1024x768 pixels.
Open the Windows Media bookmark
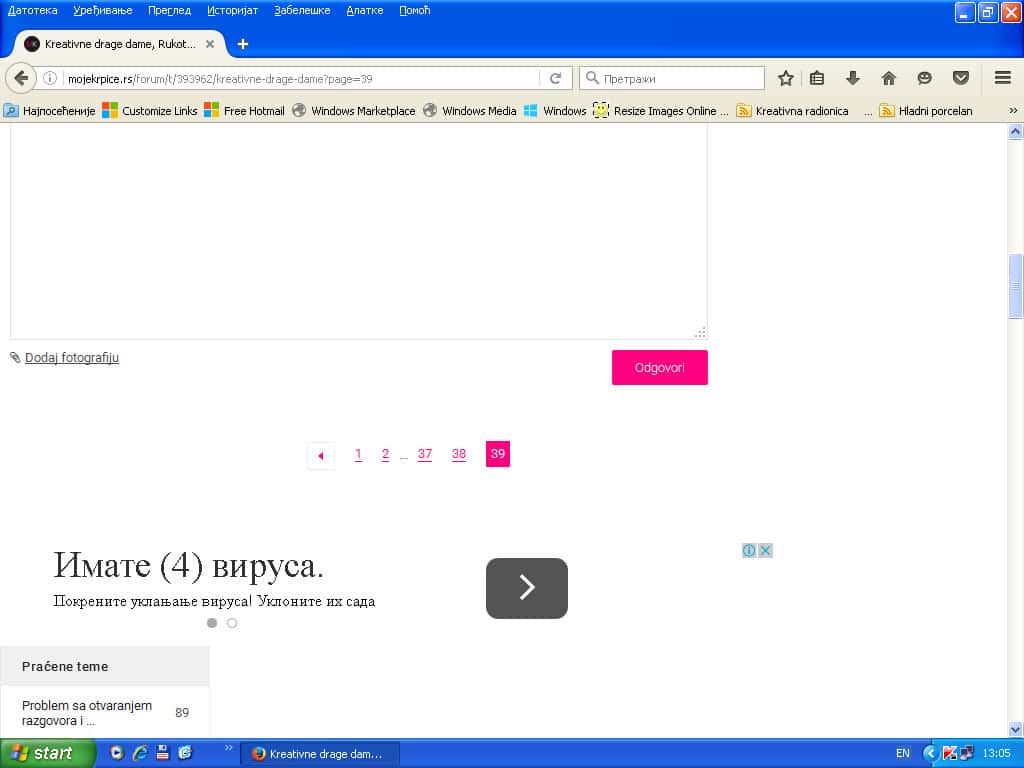click(470, 110)
